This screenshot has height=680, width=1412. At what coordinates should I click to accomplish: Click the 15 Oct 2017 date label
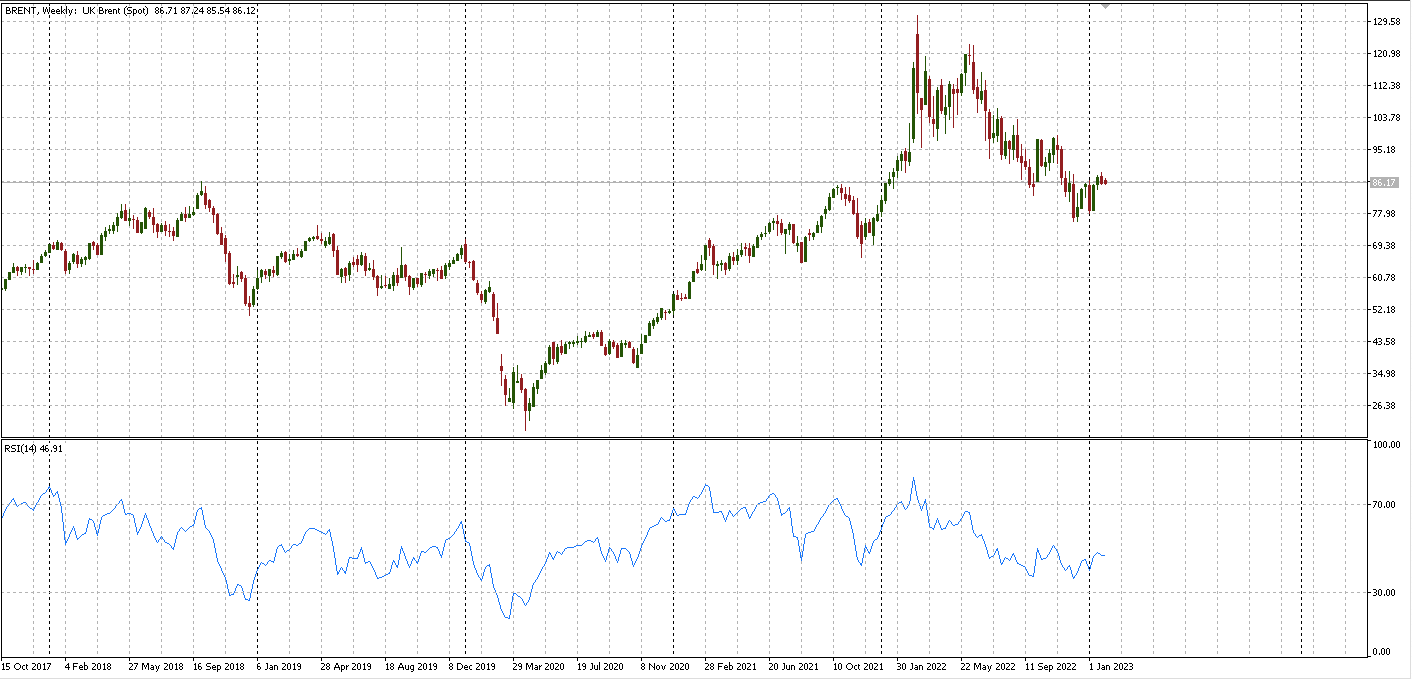(x=26, y=665)
